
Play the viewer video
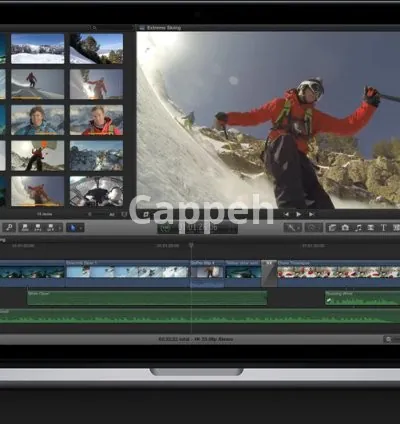299,214
